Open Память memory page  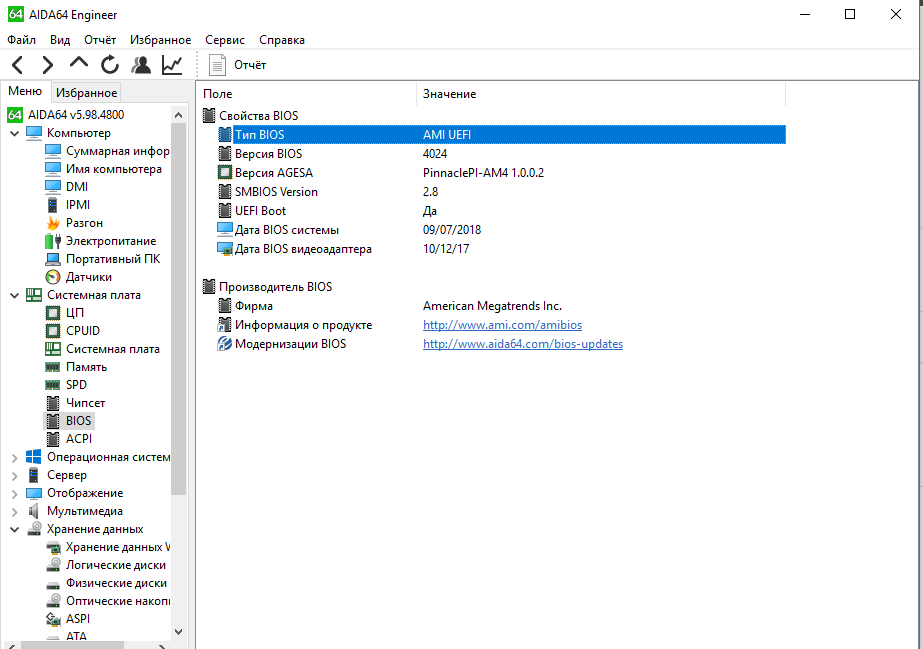(x=87, y=367)
